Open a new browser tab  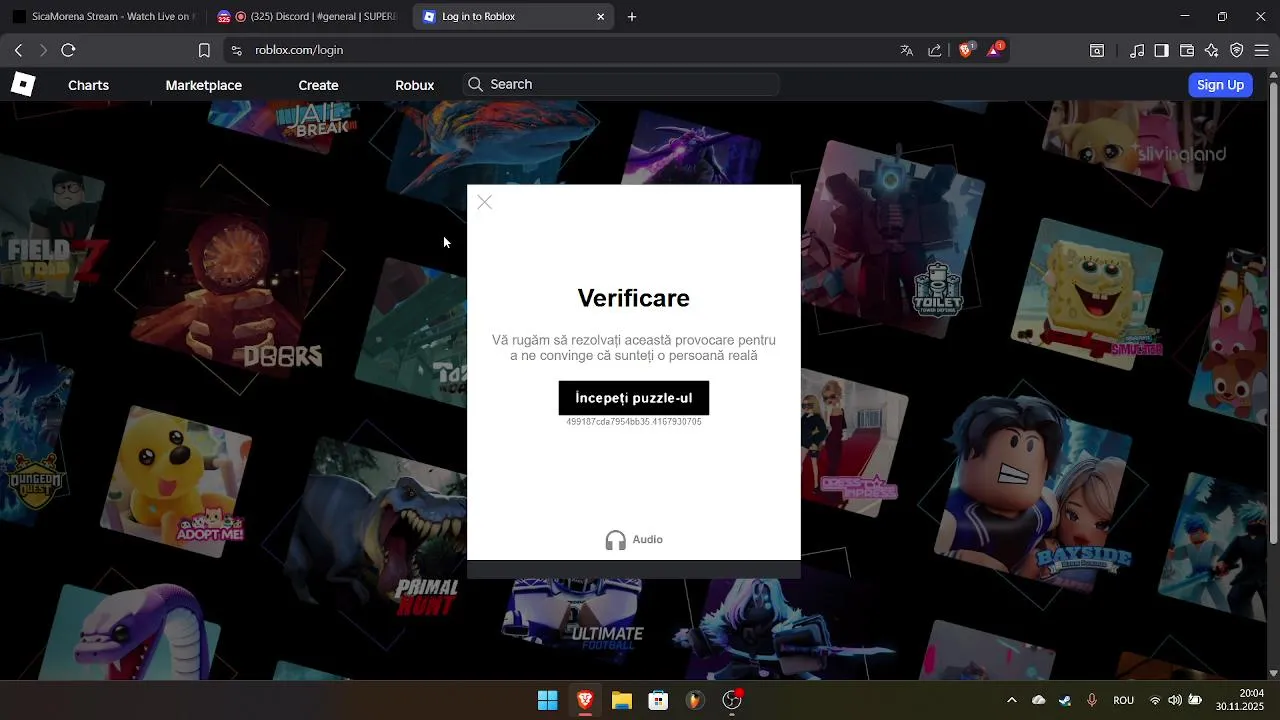click(632, 16)
